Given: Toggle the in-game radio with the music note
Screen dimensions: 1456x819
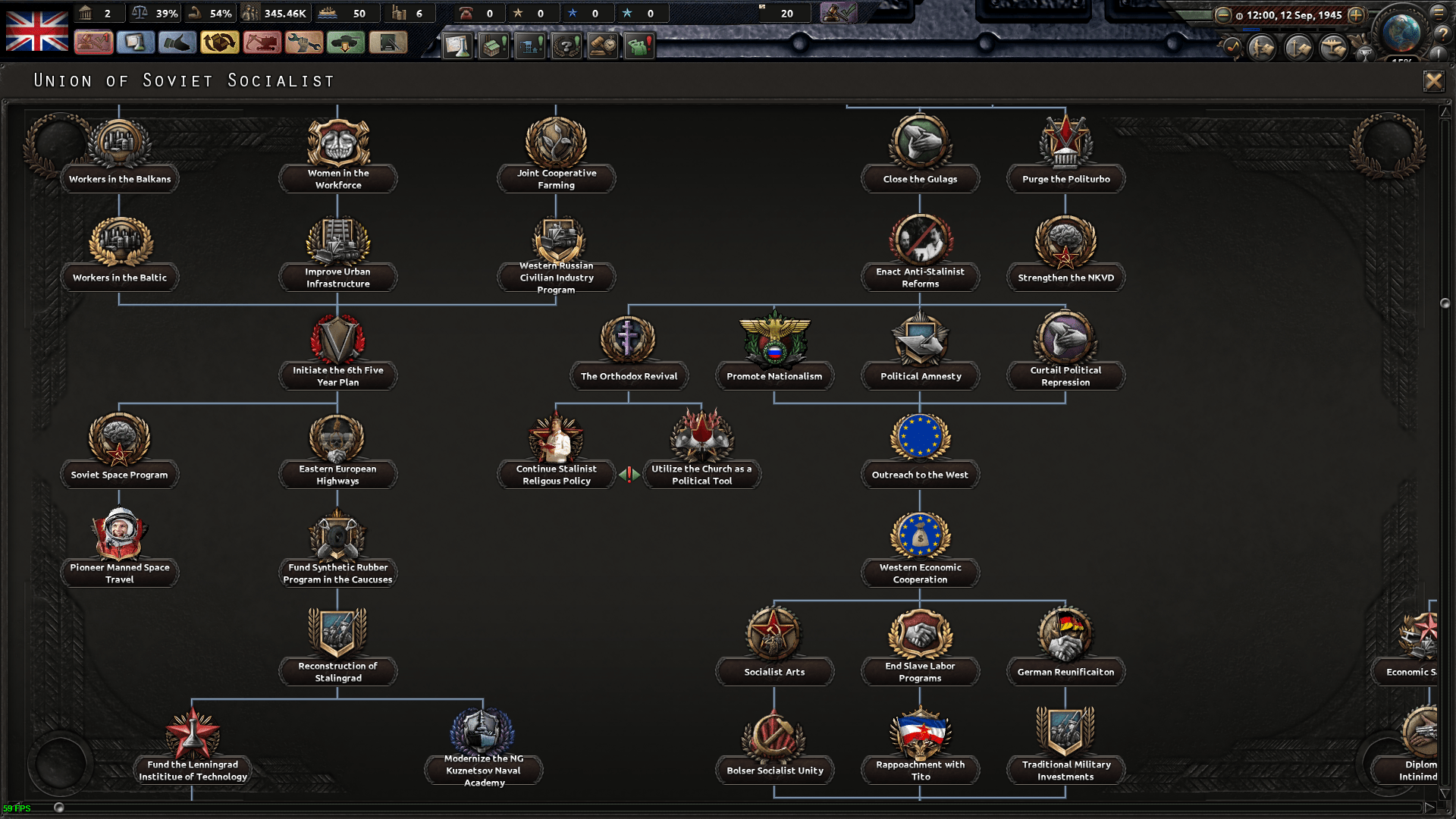Looking at the screenshot, I should [x=1231, y=48].
